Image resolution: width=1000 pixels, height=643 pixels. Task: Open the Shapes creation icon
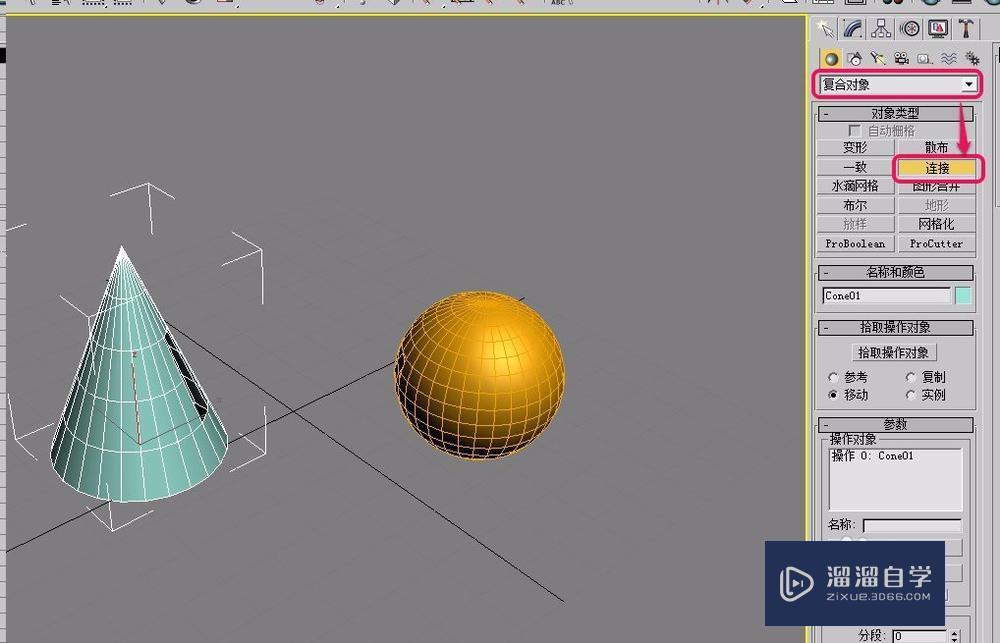pyautogui.click(x=854, y=58)
